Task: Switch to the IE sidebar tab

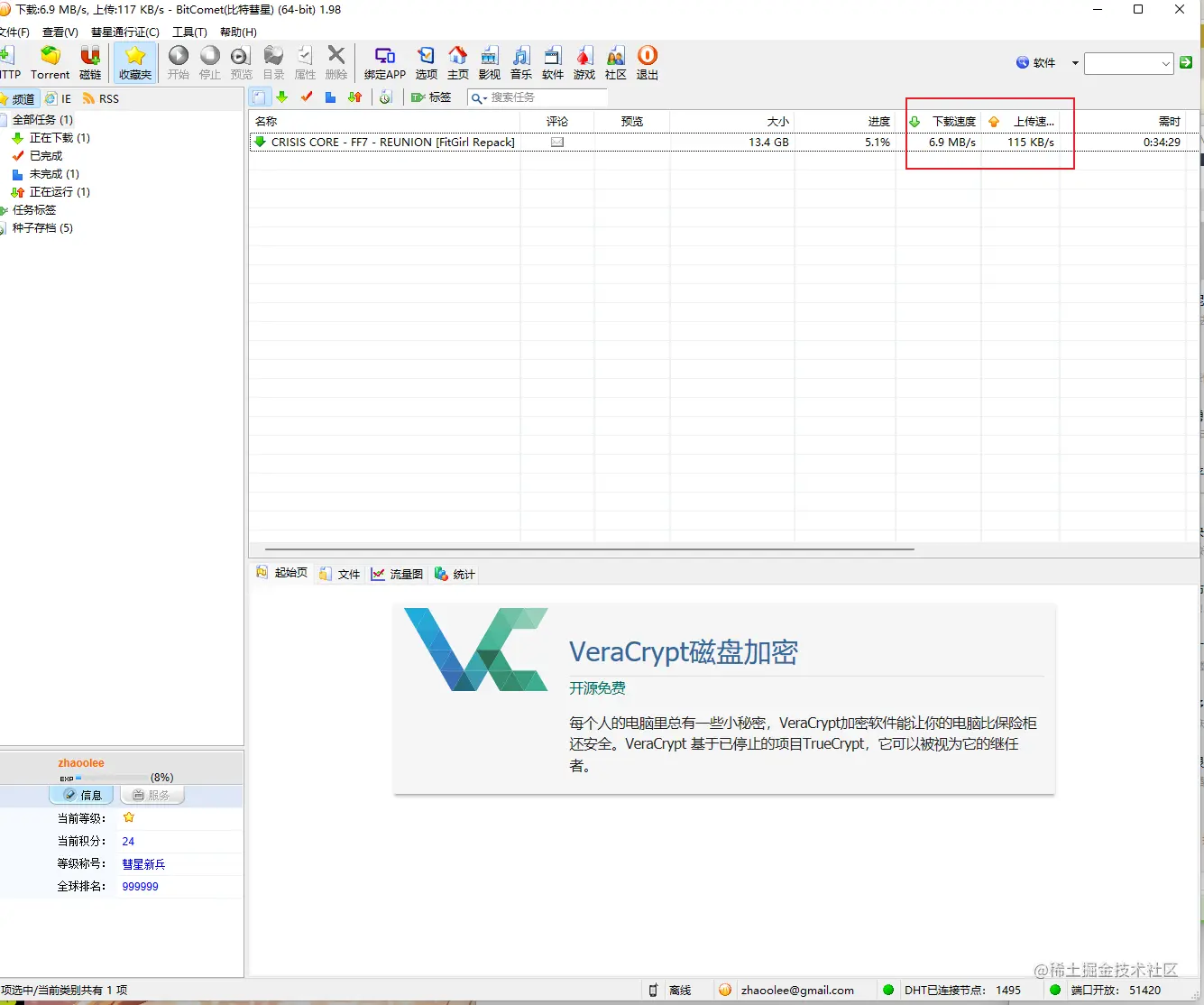Action: pyautogui.click(x=59, y=98)
